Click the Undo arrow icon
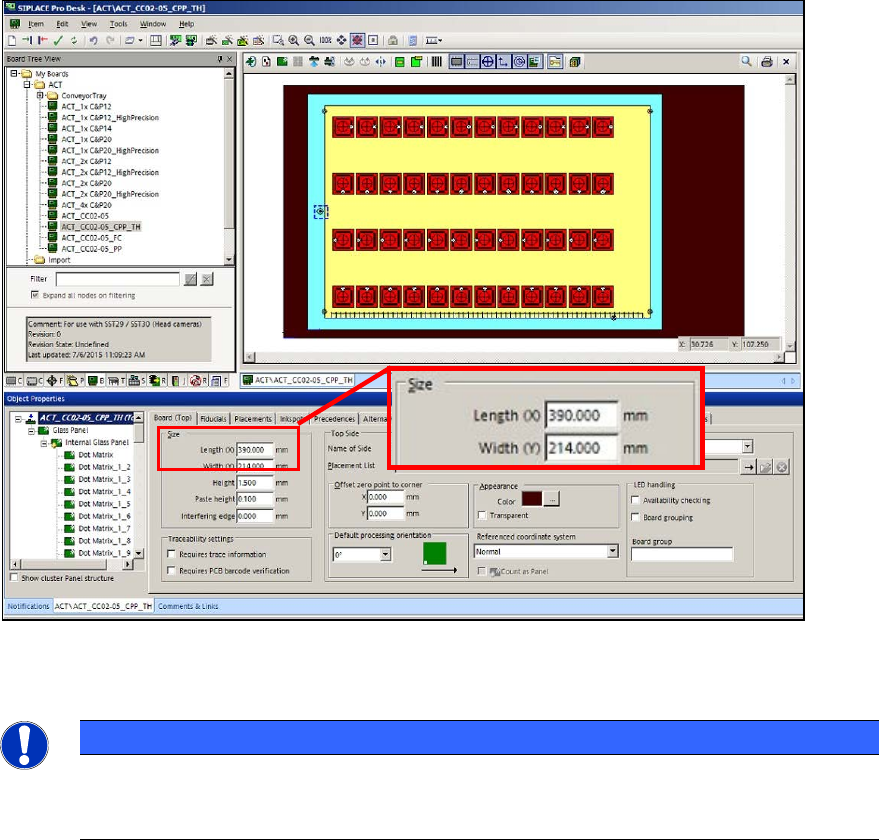 (x=94, y=40)
